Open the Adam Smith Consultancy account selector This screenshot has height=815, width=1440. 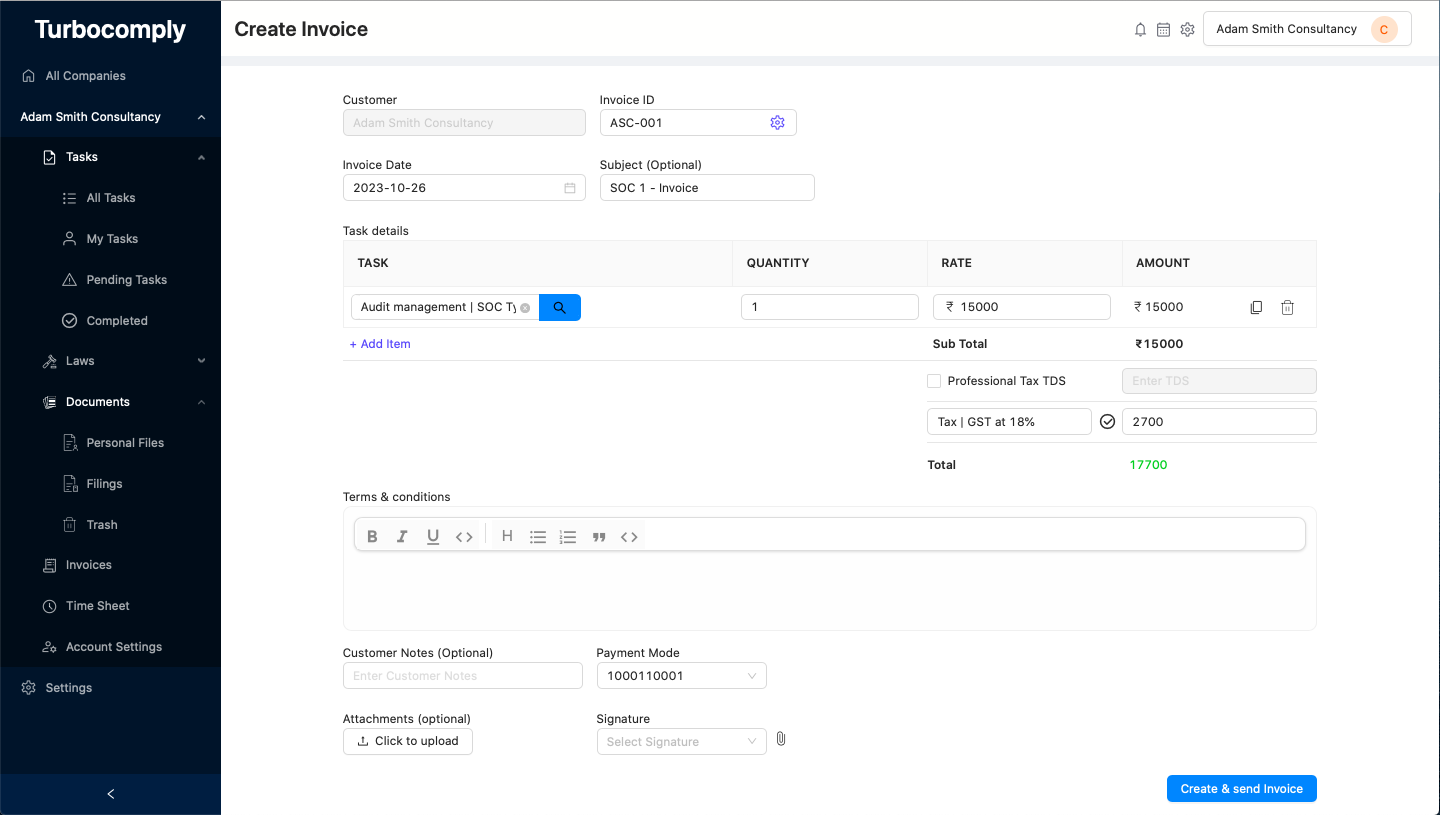[1306, 28]
